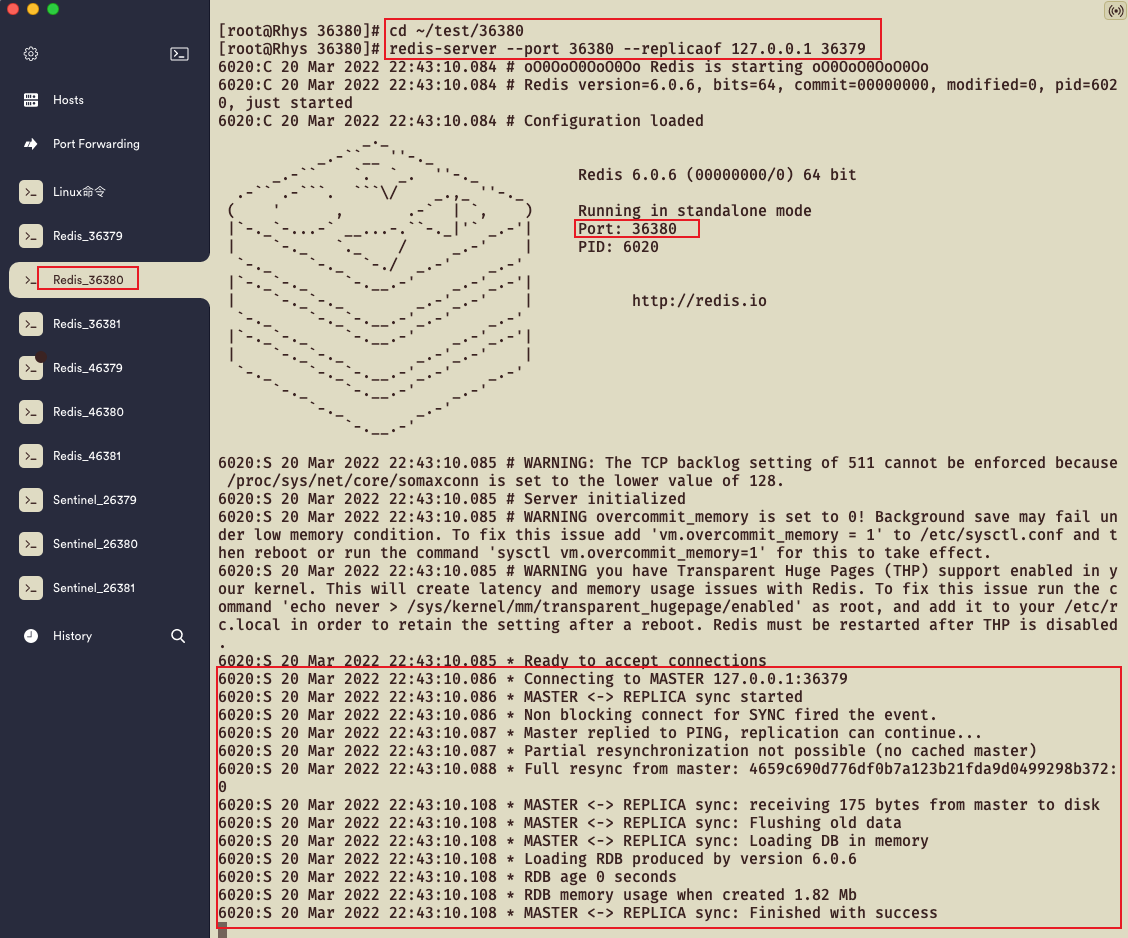Click the red window close button
Viewport: 1128px width, 938px height.
click(12, 9)
